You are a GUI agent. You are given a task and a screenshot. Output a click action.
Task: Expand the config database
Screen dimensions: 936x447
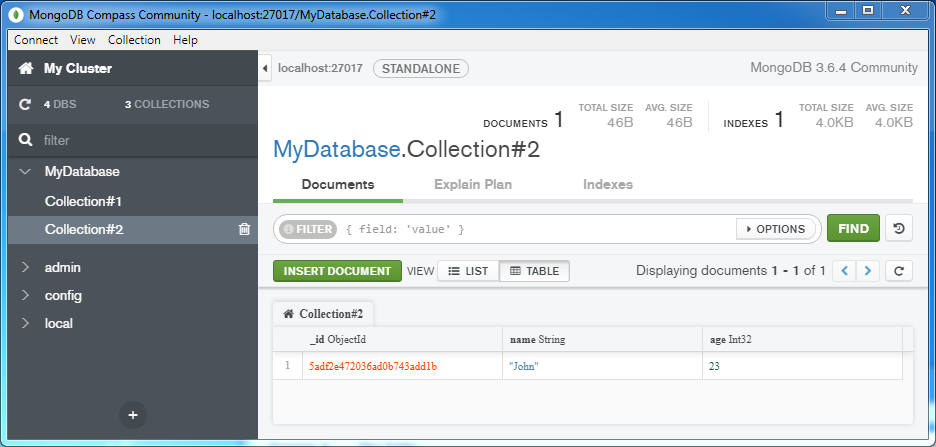pos(25,295)
